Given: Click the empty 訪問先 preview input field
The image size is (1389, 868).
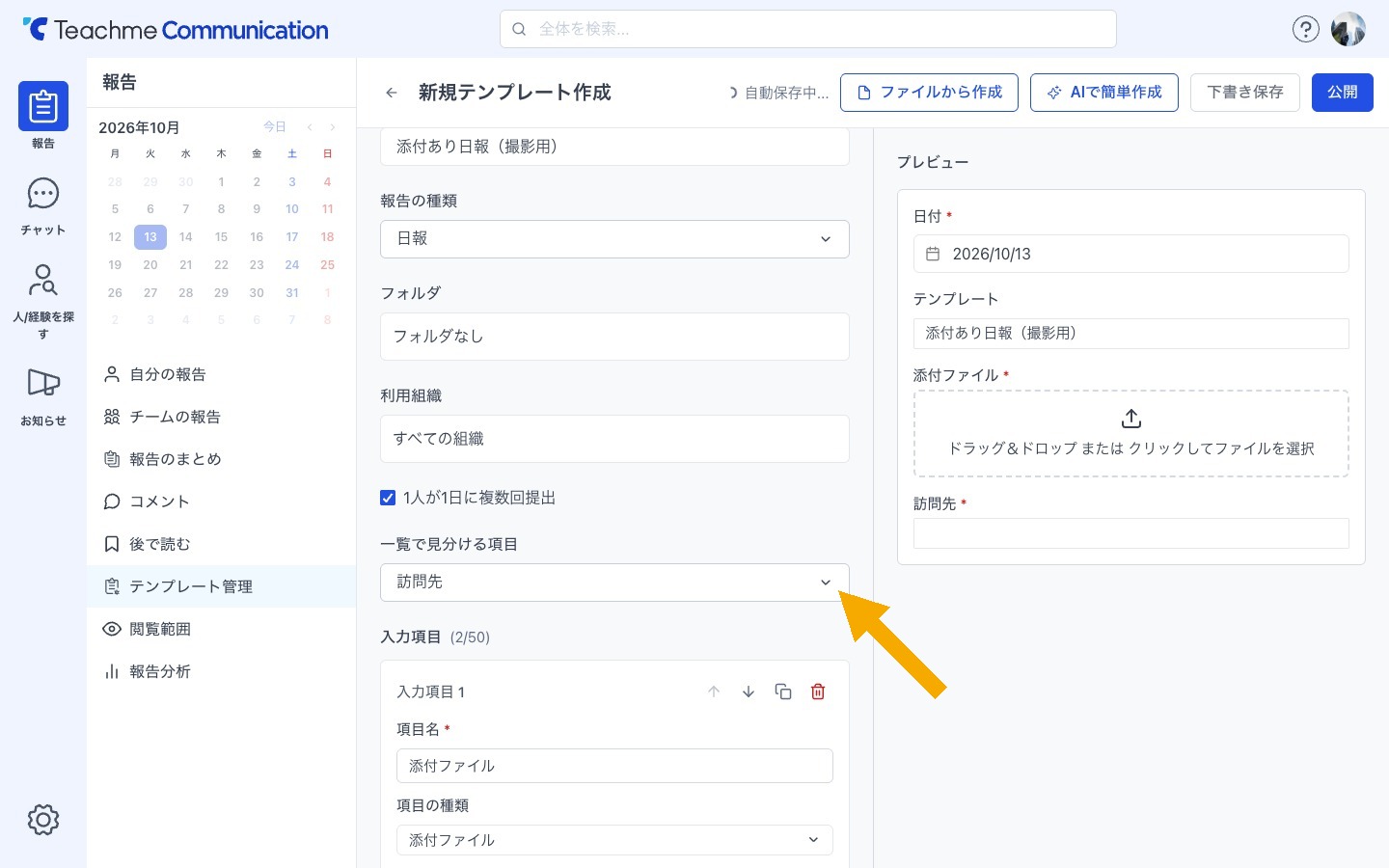Looking at the screenshot, I should tap(1130, 533).
